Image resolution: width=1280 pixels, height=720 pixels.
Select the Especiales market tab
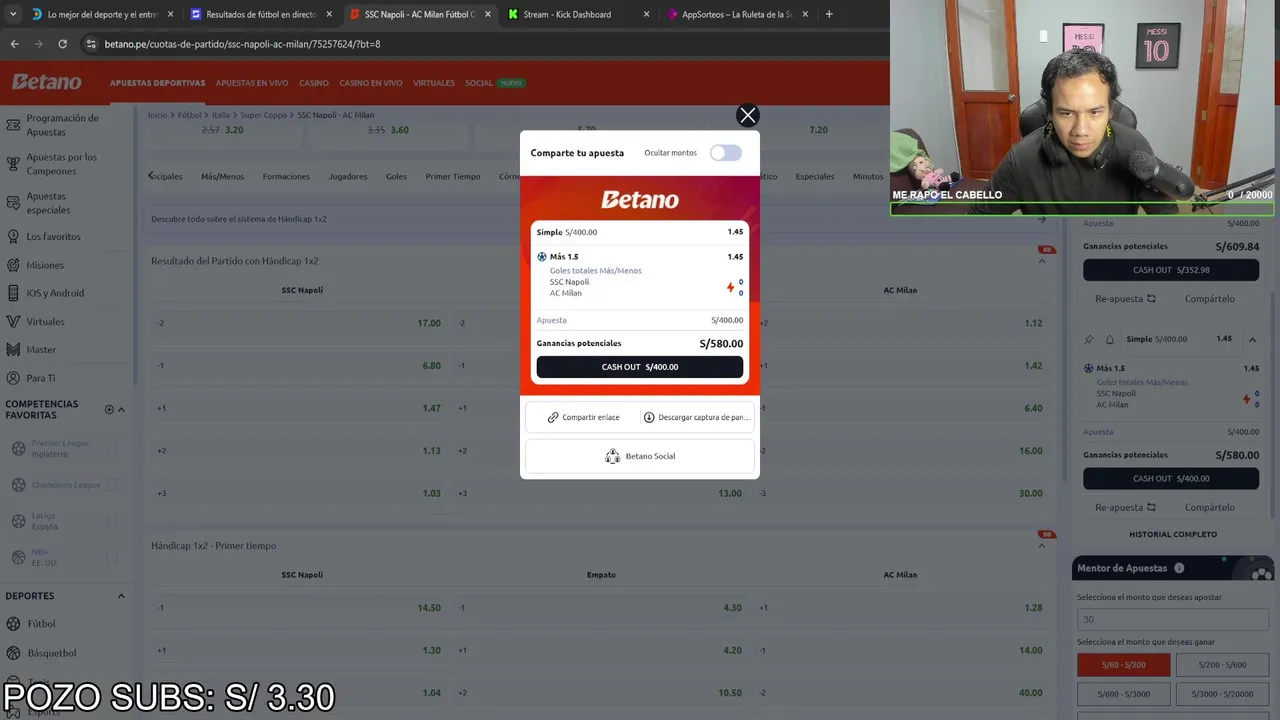coord(815,176)
